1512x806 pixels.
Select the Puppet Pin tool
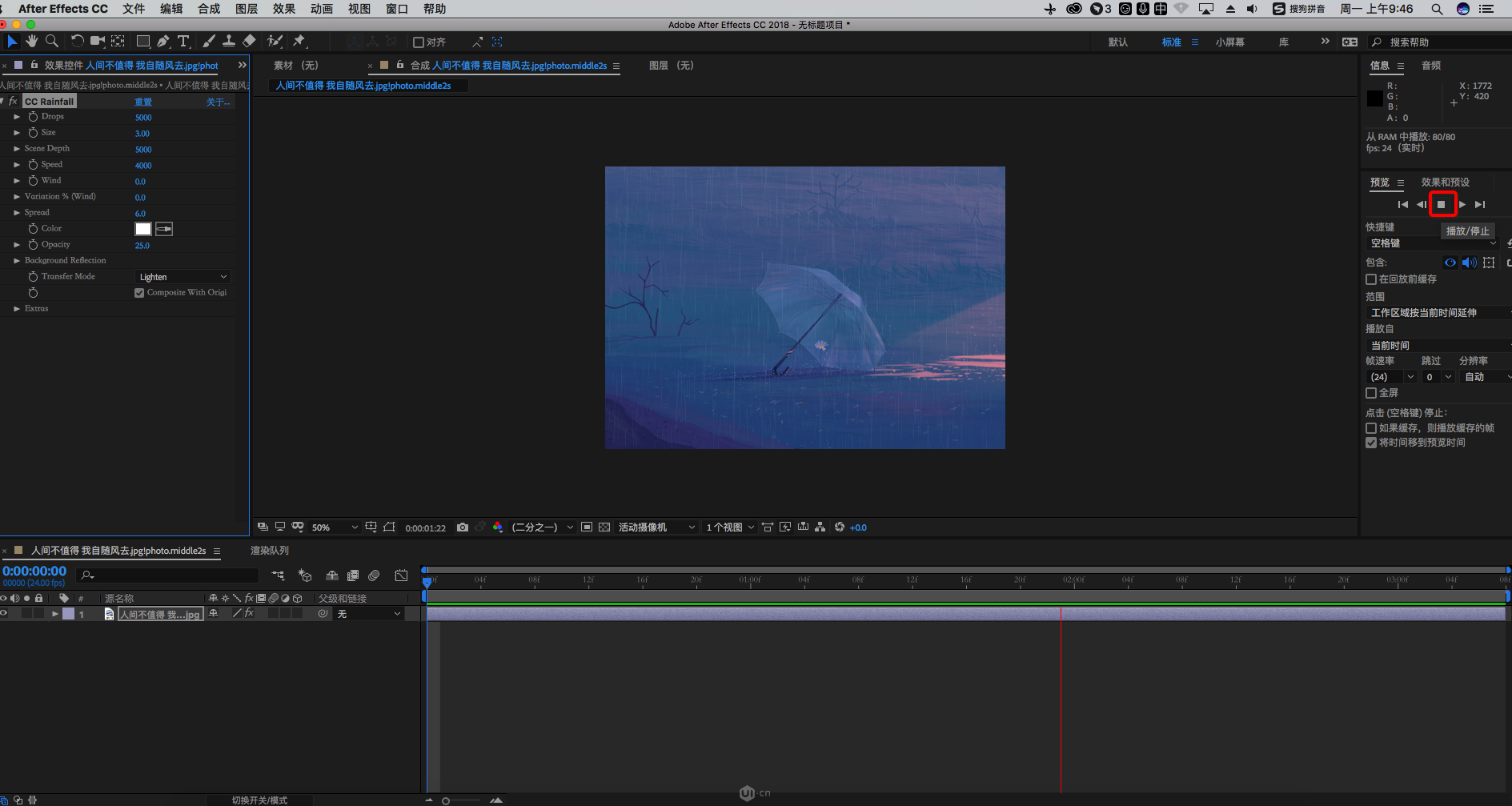[299, 41]
